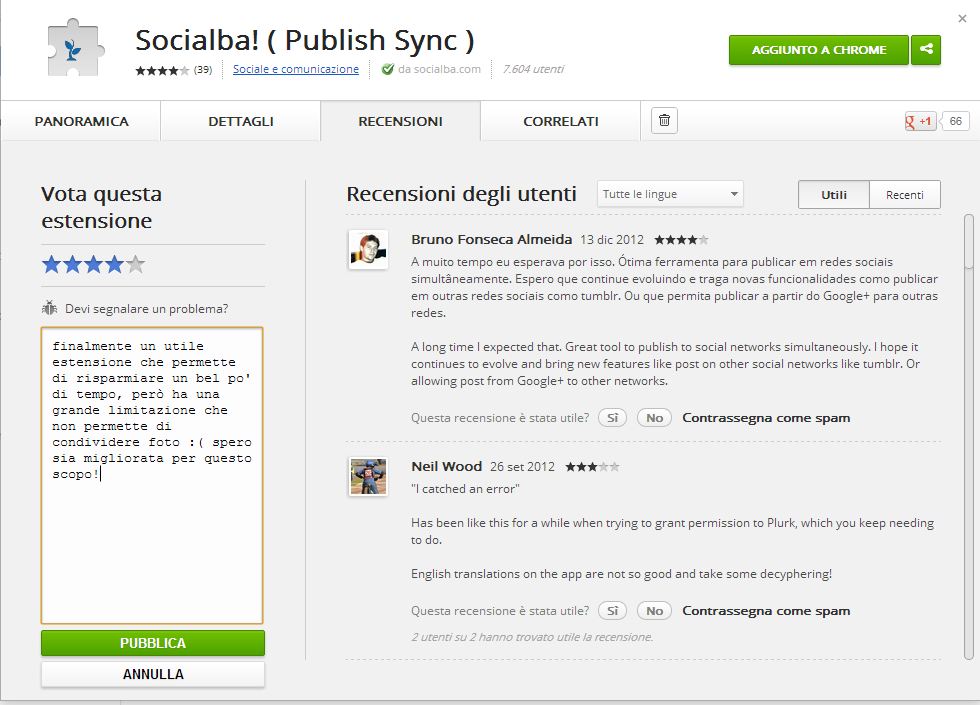This screenshot has width=980, height=705.
Task: Flag Neil Wood's review as spam
Action: [766, 611]
